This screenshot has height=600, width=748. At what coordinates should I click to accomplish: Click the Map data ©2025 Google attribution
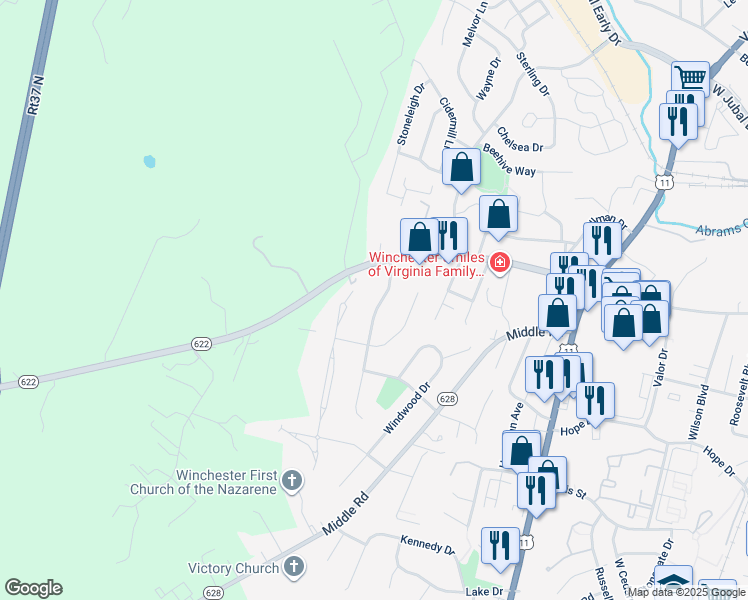tap(686, 592)
